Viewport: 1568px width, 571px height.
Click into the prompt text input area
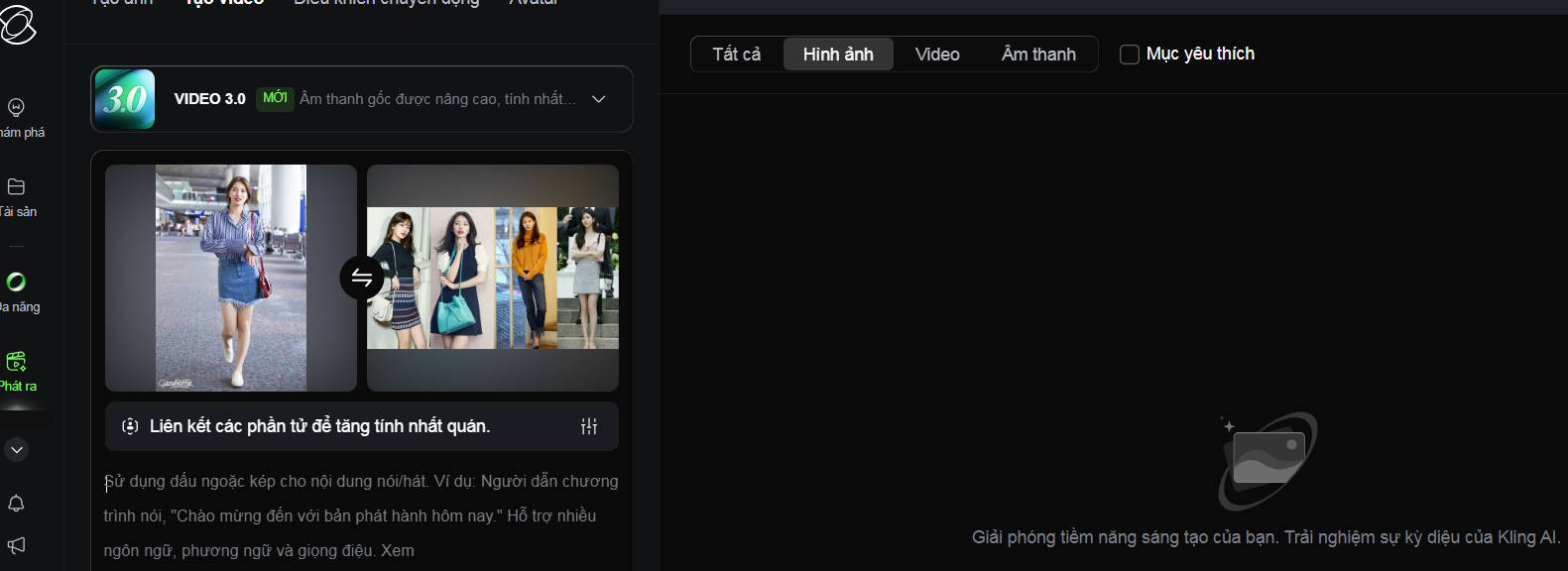361,515
